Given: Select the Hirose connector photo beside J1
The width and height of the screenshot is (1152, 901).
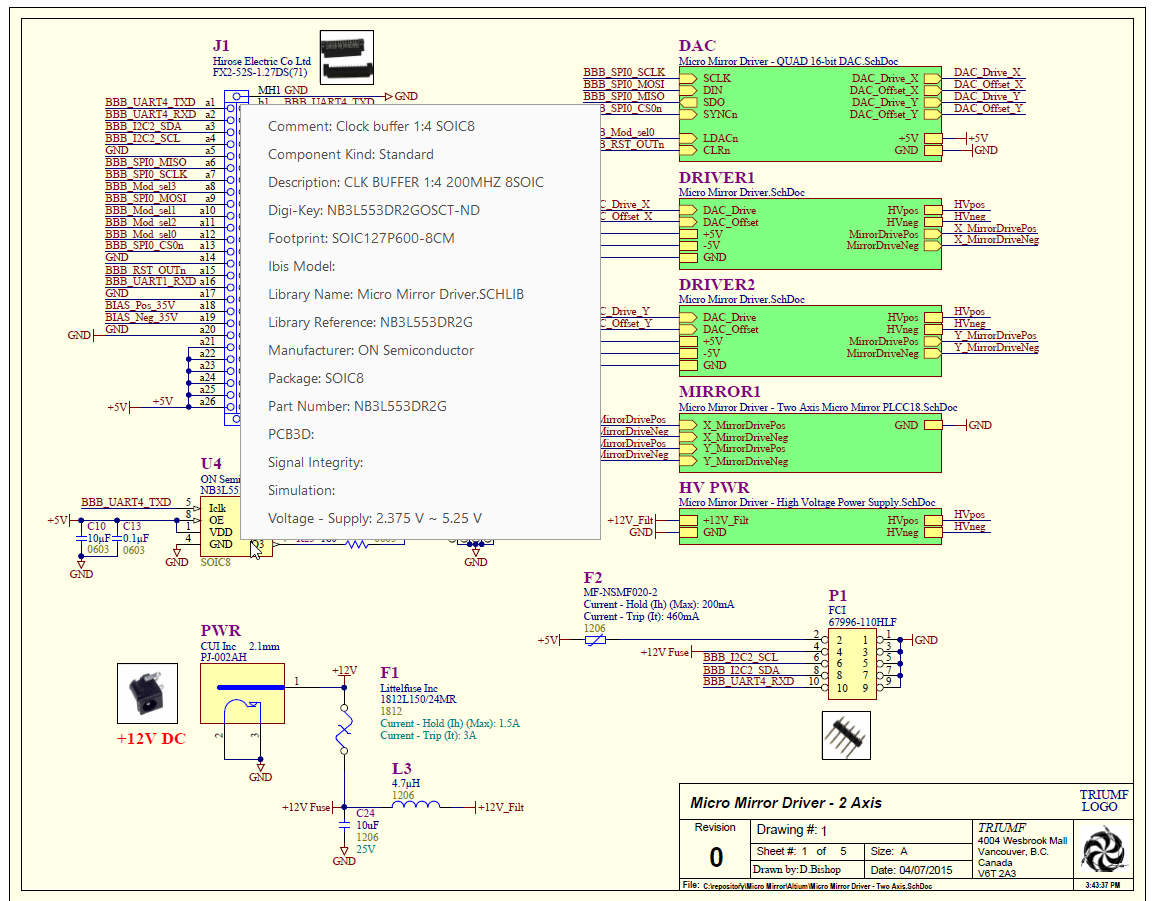Looking at the screenshot, I should click(345, 57).
